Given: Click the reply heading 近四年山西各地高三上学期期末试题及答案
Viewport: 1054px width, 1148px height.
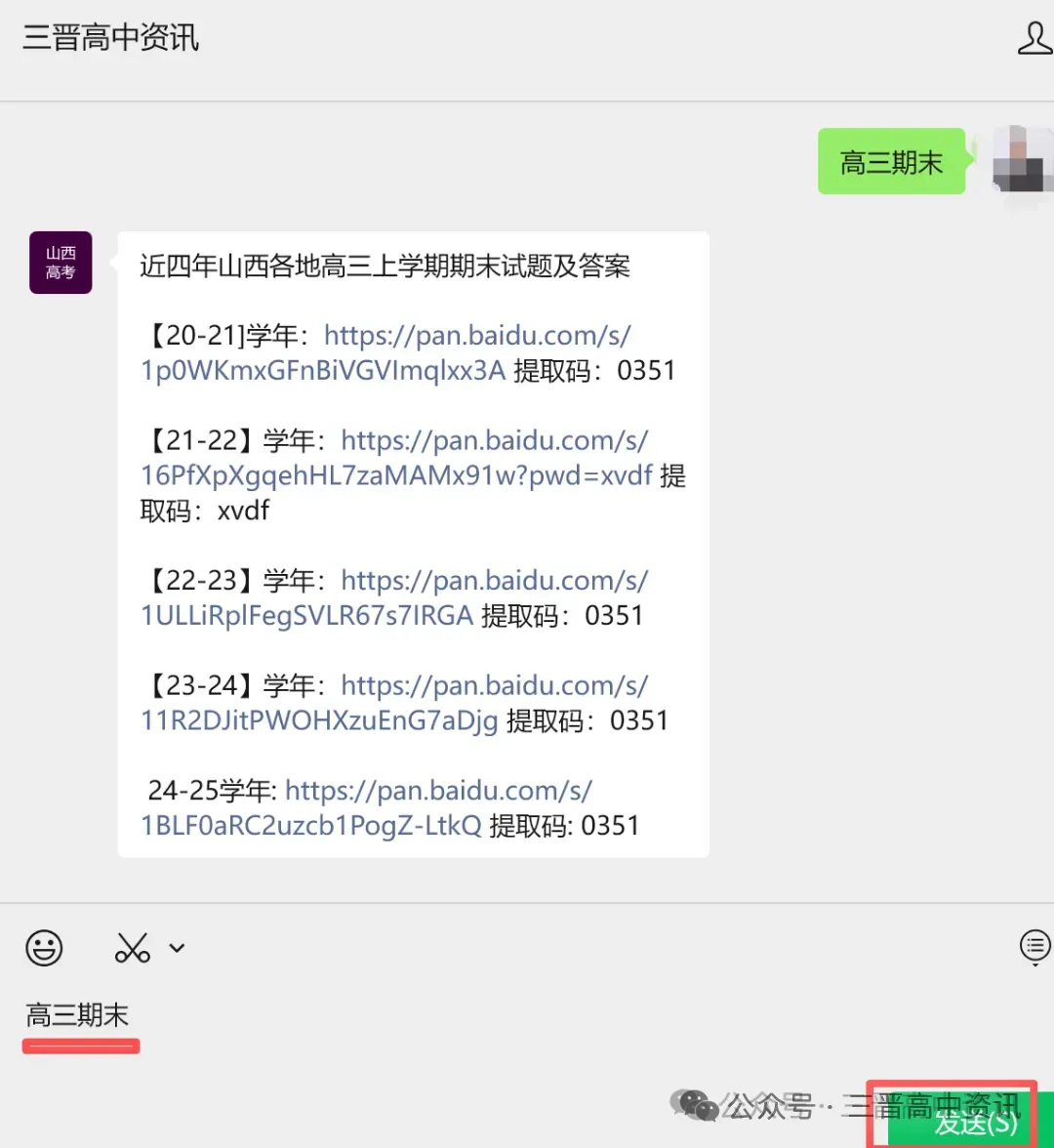Looking at the screenshot, I should point(385,266).
